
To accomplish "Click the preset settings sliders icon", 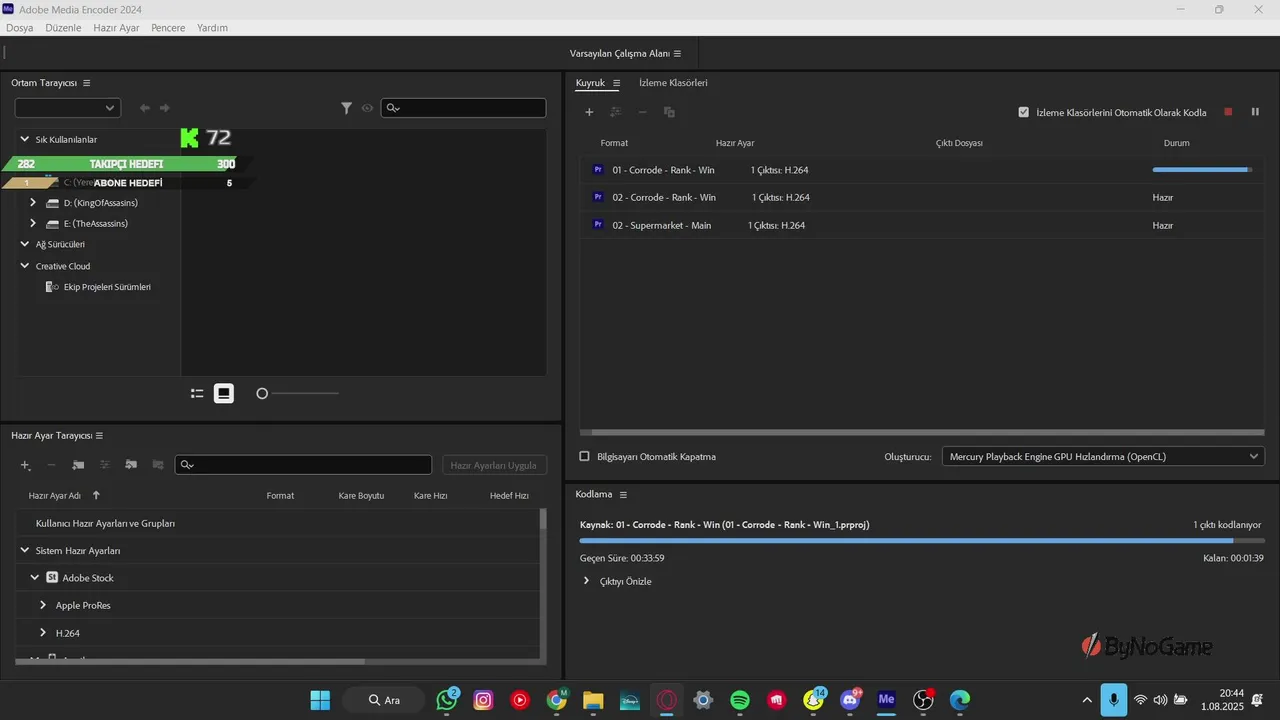I will 104,465.
